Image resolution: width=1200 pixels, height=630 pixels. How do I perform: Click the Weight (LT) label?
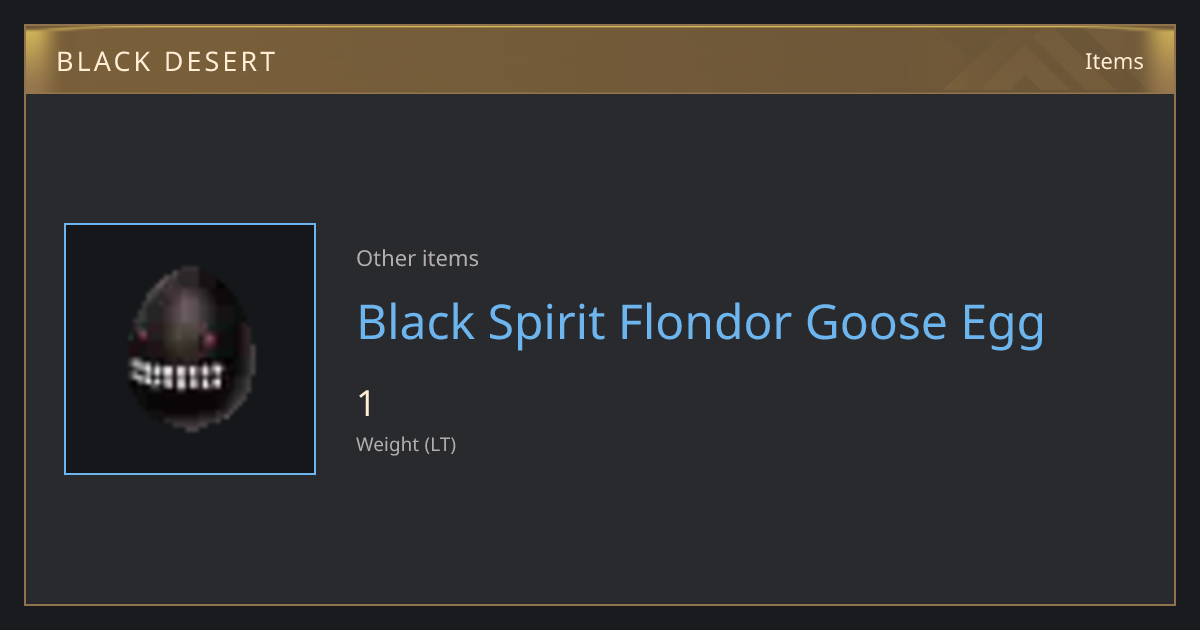pyautogui.click(x=406, y=445)
